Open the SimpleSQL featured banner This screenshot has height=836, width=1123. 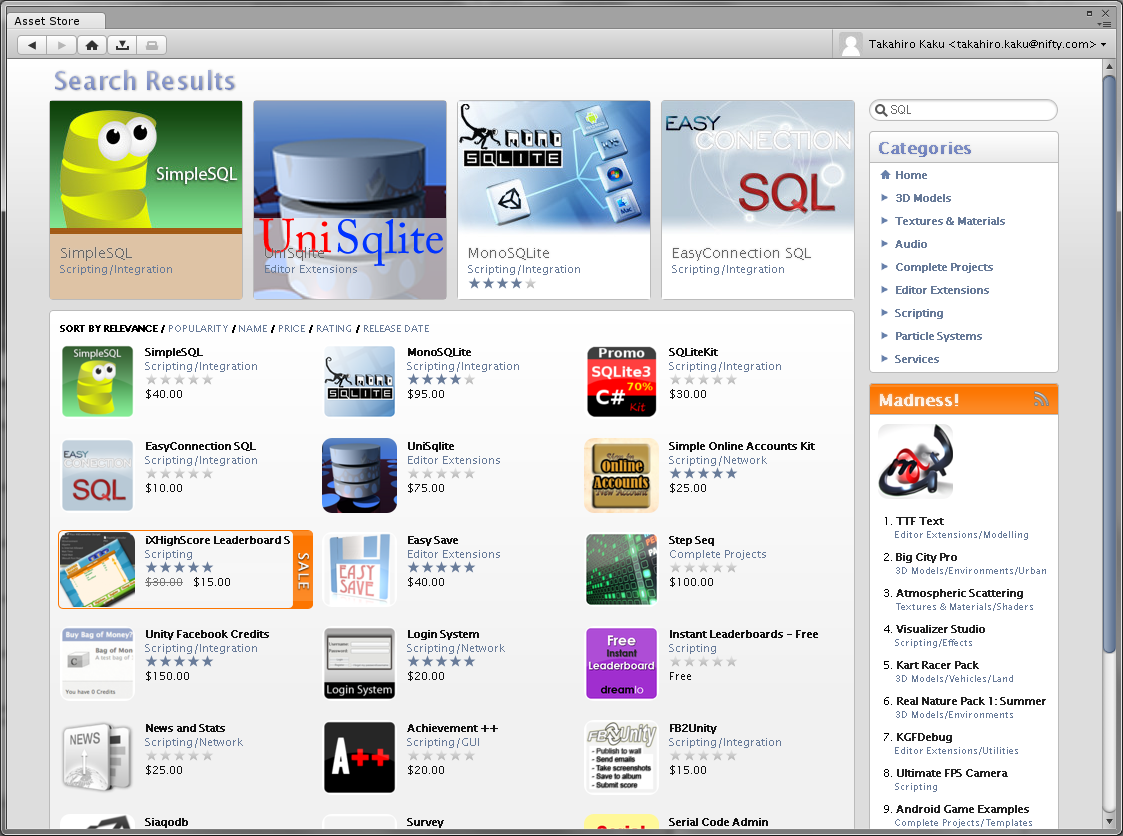tap(146, 200)
